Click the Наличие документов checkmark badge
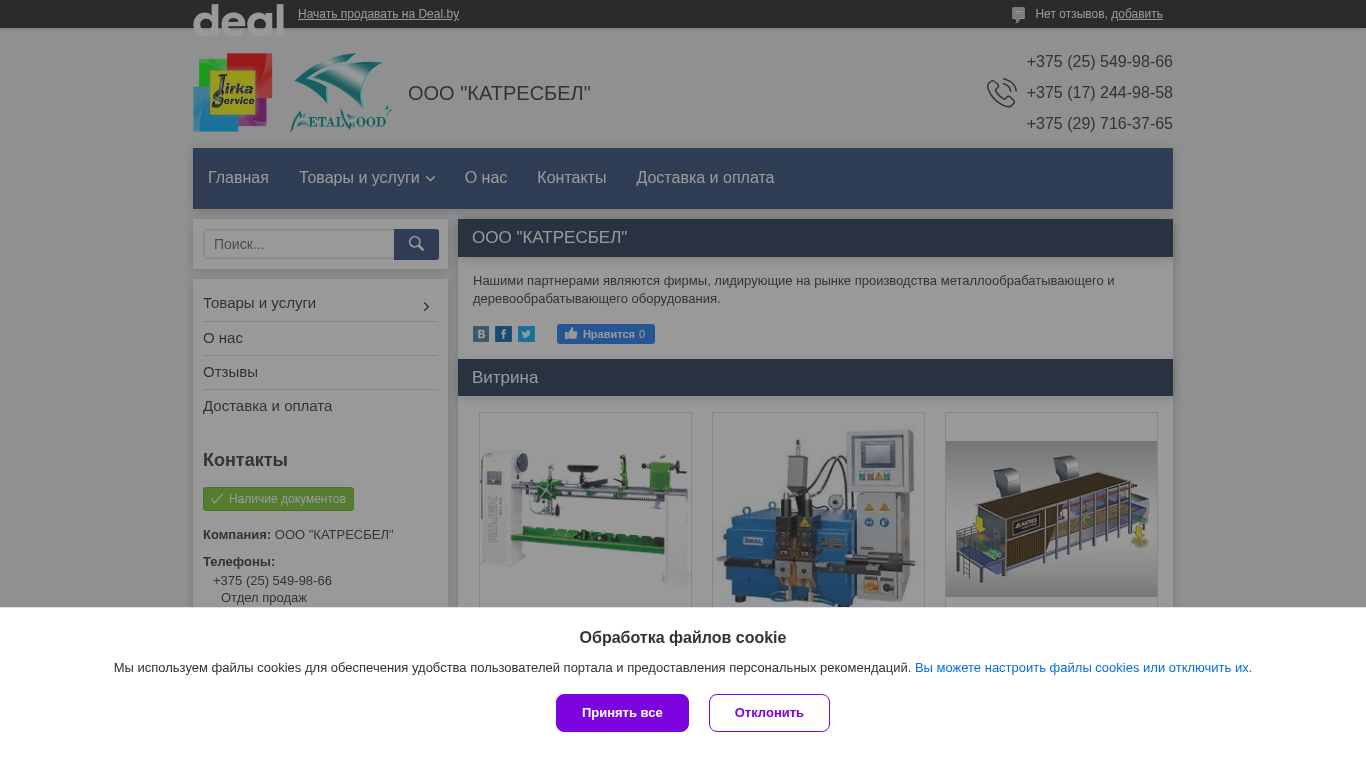 click(x=278, y=499)
